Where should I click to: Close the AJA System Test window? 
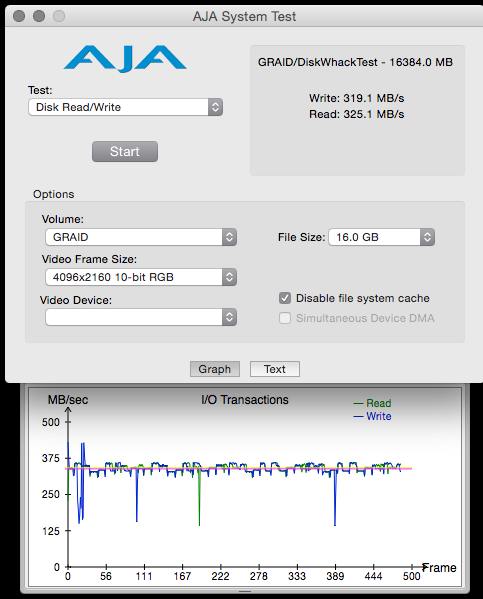coord(19,16)
